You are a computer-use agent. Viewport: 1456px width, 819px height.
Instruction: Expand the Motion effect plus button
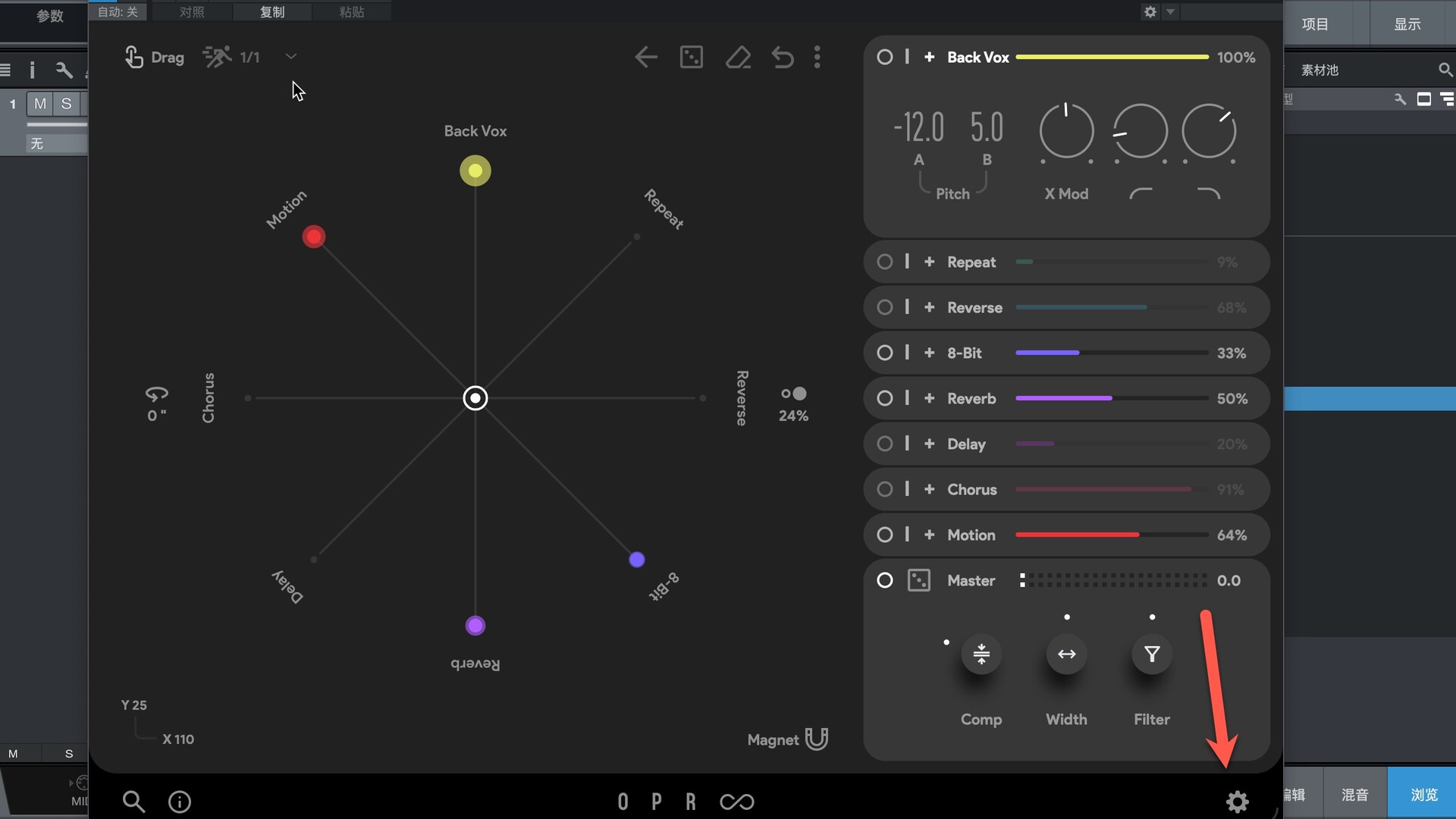point(929,535)
